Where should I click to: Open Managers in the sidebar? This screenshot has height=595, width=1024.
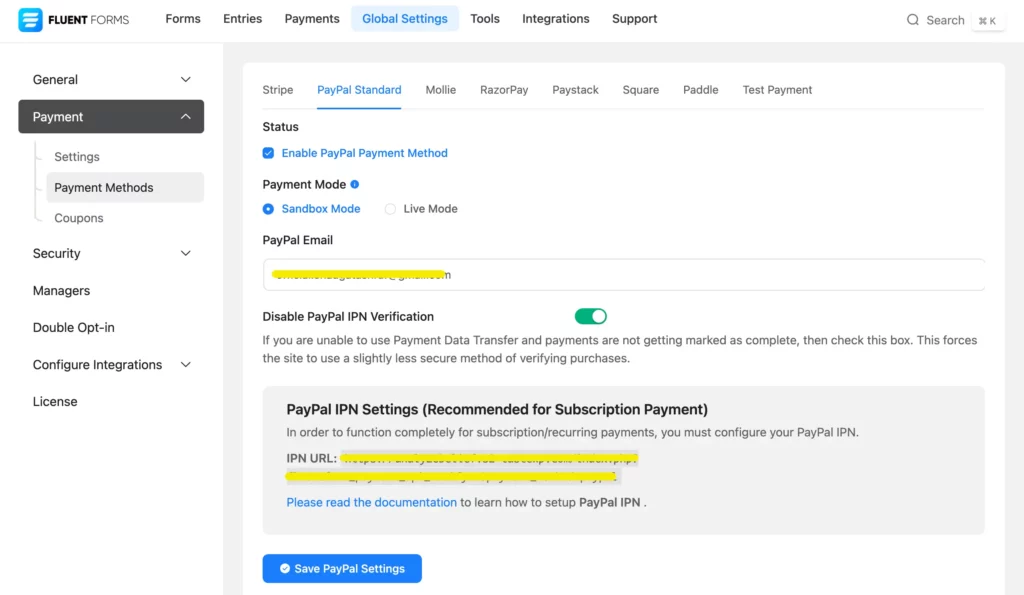(x=61, y=291)
